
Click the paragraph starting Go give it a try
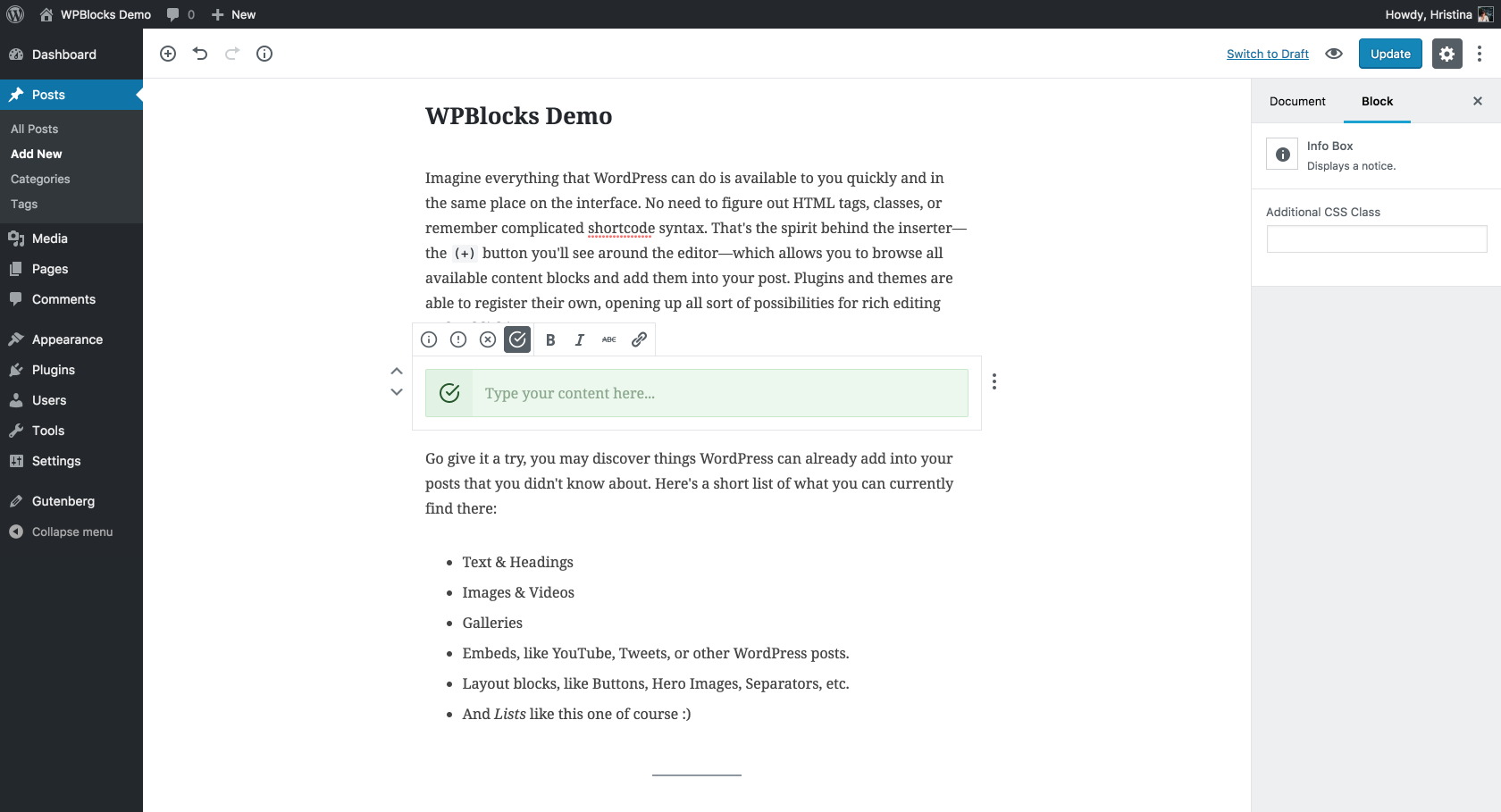click(x=690, y=483)
